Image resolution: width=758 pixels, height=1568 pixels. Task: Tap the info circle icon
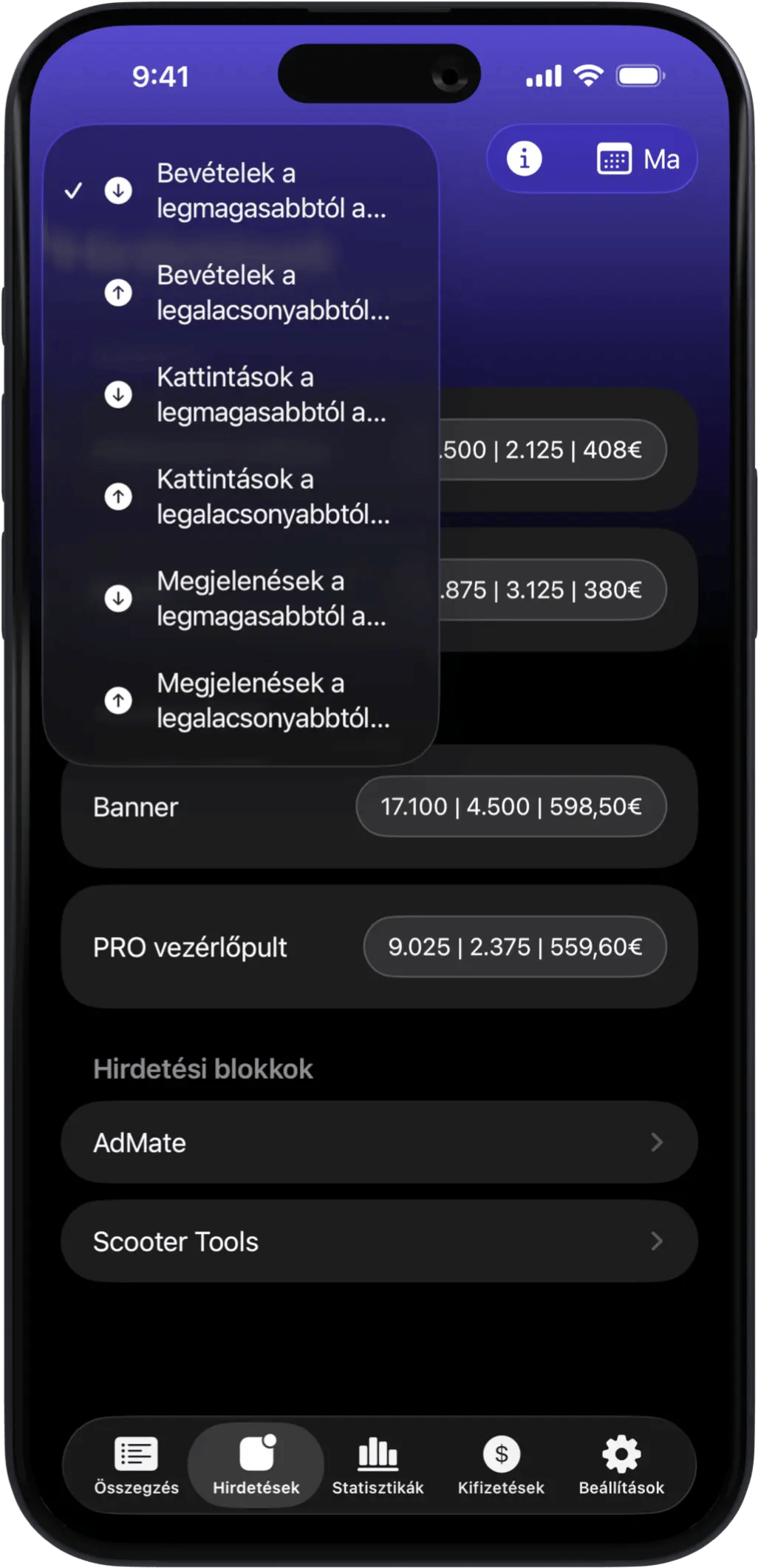[x=524, y=159]
